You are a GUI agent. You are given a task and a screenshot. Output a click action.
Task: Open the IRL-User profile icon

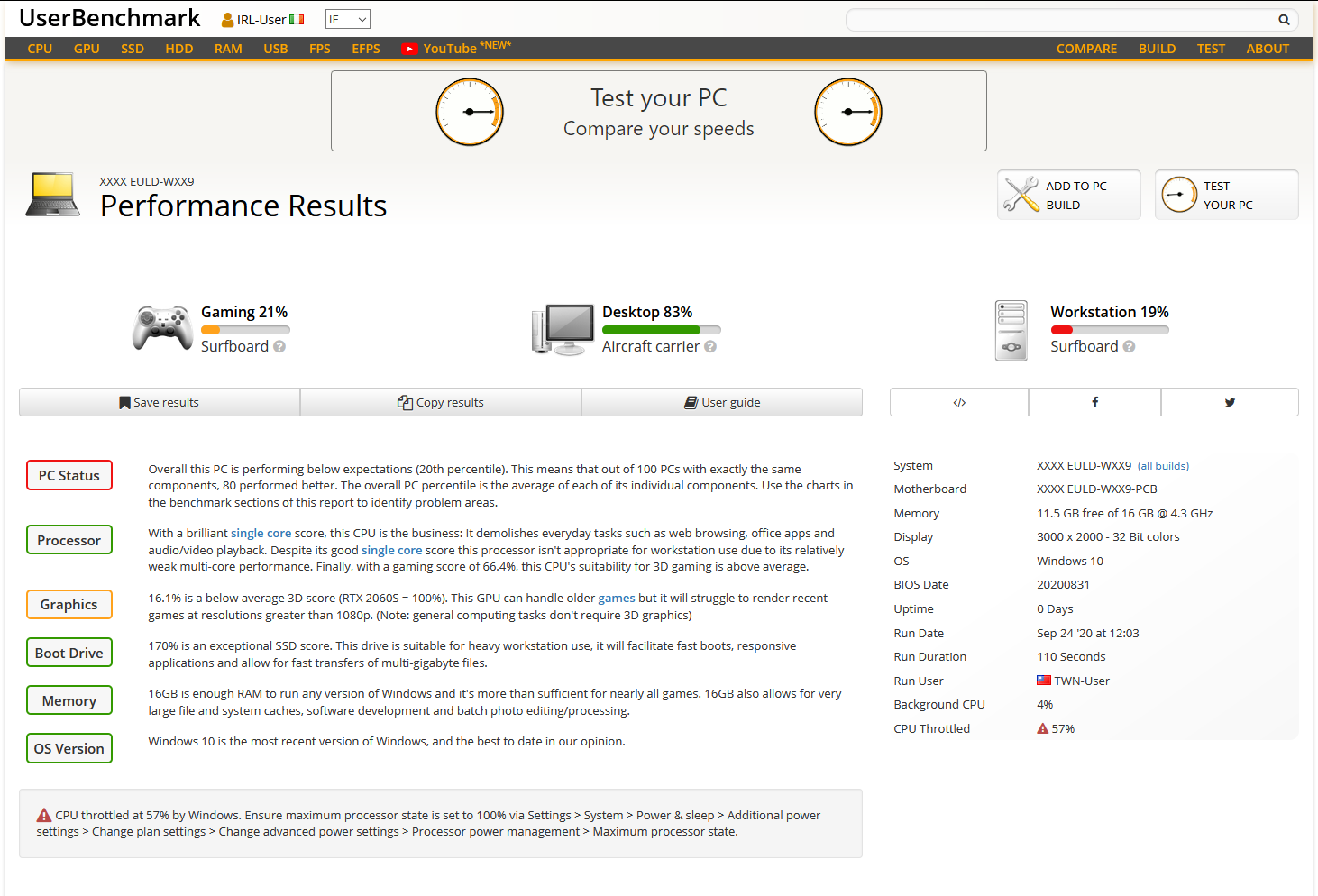[x=228, y=20]
